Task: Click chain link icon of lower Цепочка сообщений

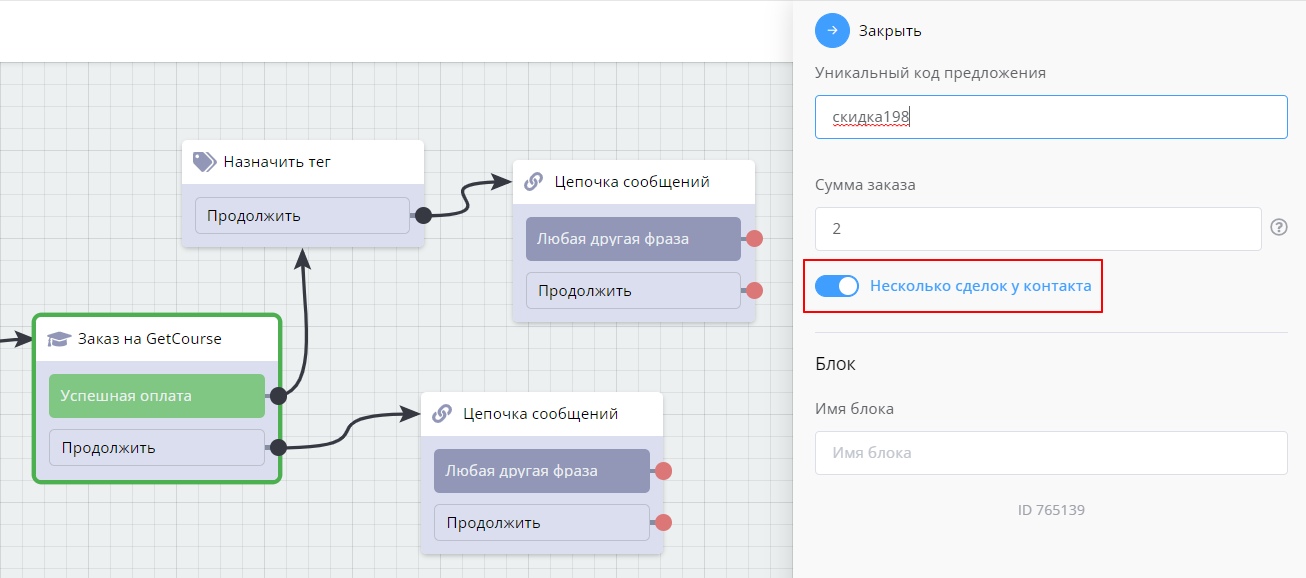Action: point(442,414)
